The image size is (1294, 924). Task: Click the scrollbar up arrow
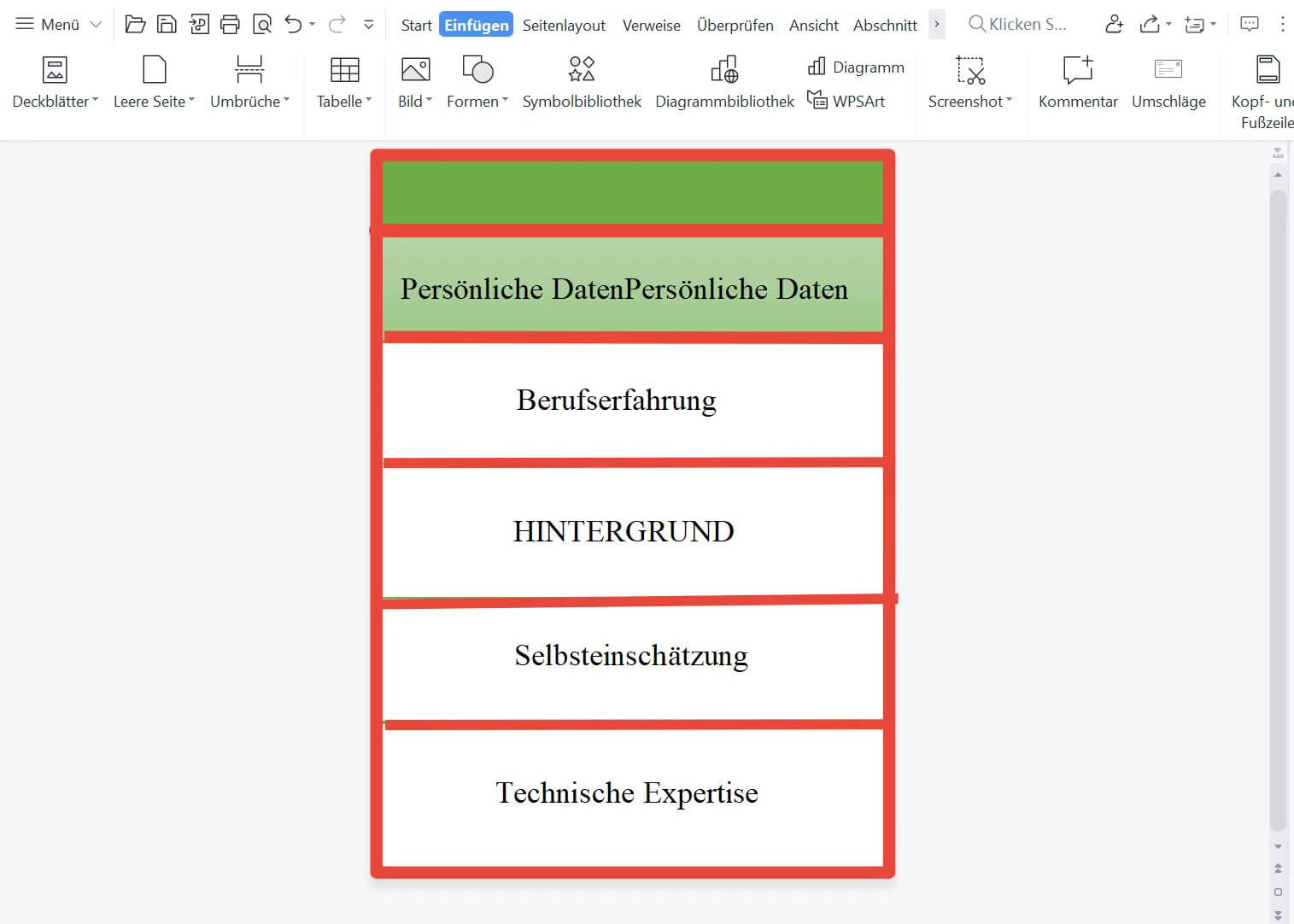[x=1278, y=174]
